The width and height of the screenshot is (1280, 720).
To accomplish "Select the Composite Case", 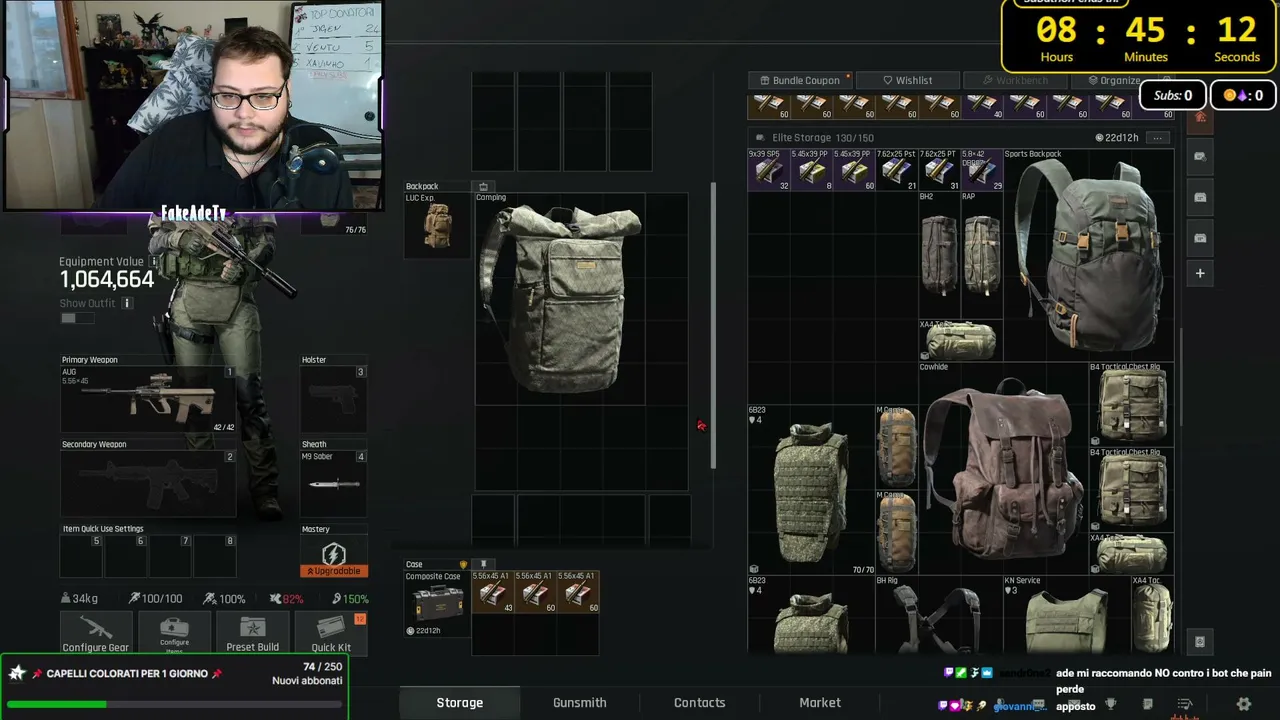I will [x=437, y=603].
